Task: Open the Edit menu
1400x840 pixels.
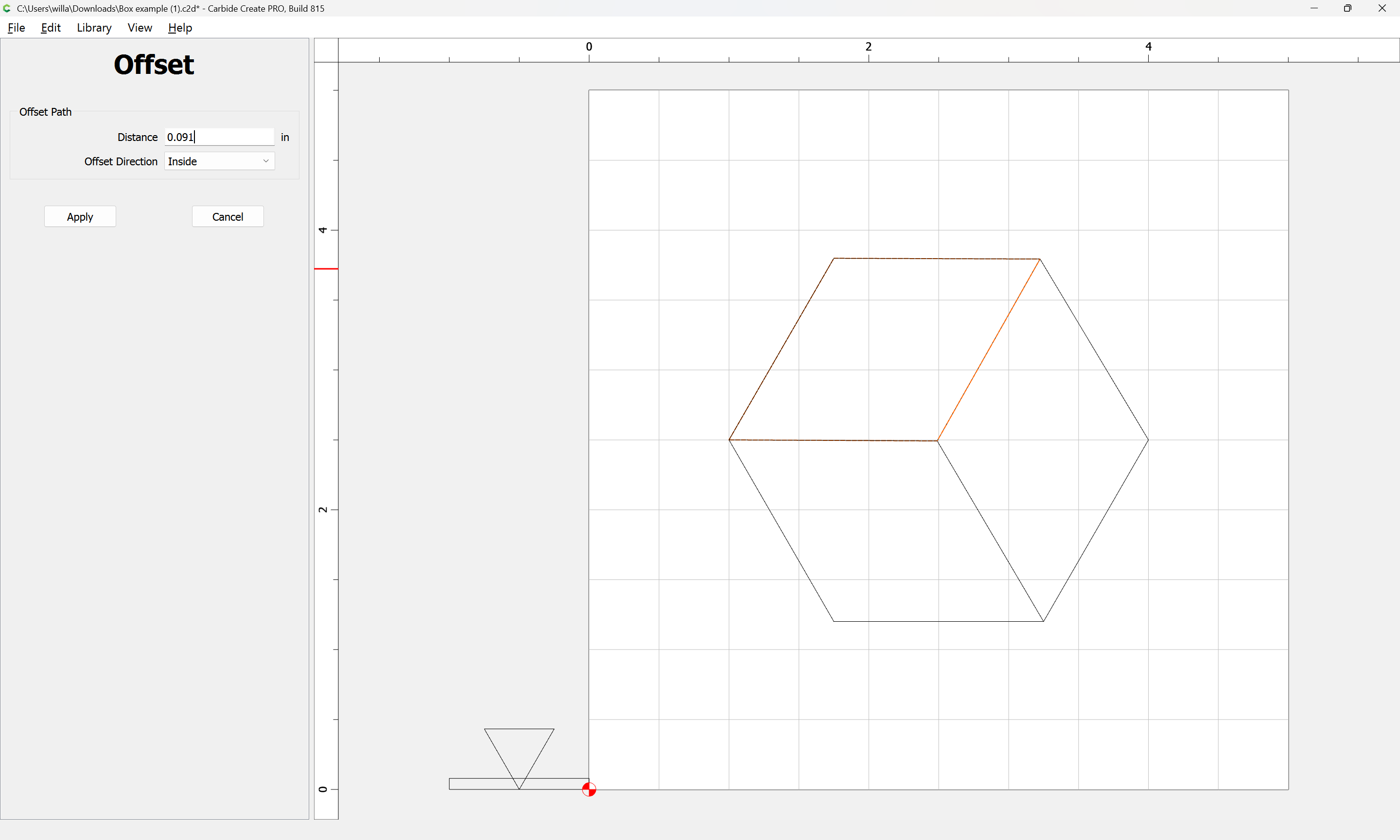Action: (51, 28)
